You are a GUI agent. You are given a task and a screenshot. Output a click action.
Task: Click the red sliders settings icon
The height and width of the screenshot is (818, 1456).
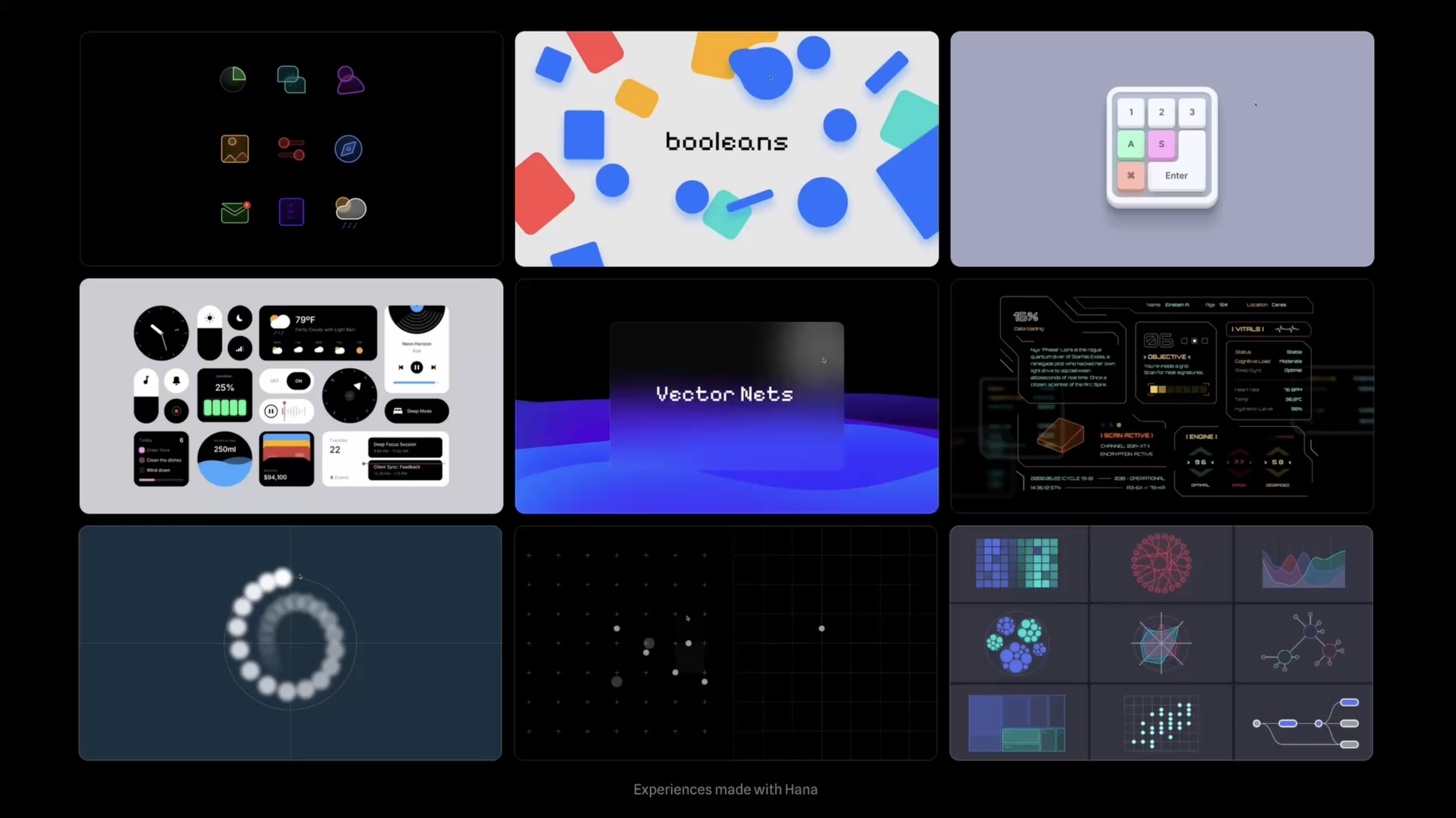coord(291,149)
